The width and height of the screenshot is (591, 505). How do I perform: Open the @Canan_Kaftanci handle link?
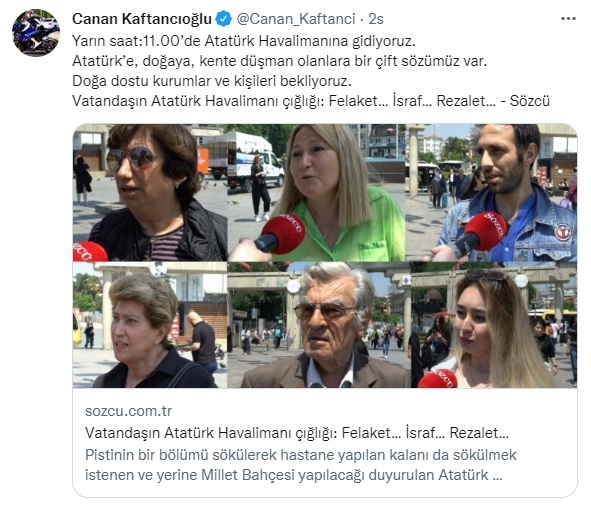point(296,19)
